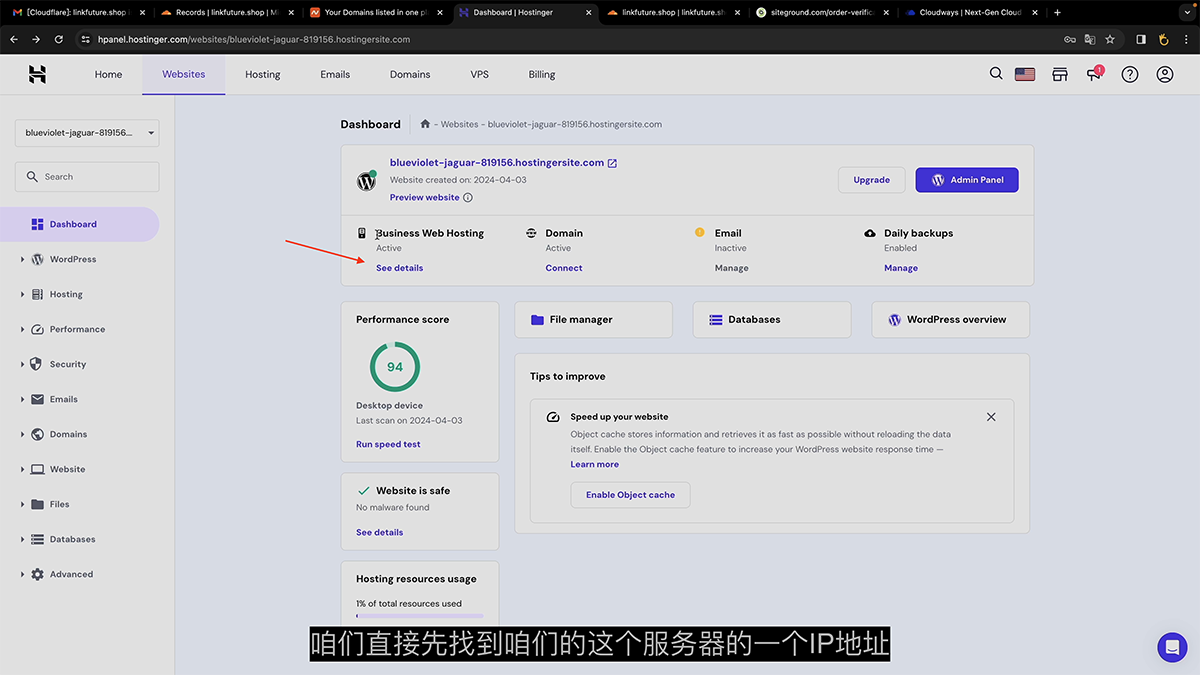Click the WordPress logo beside the site name

366,181
